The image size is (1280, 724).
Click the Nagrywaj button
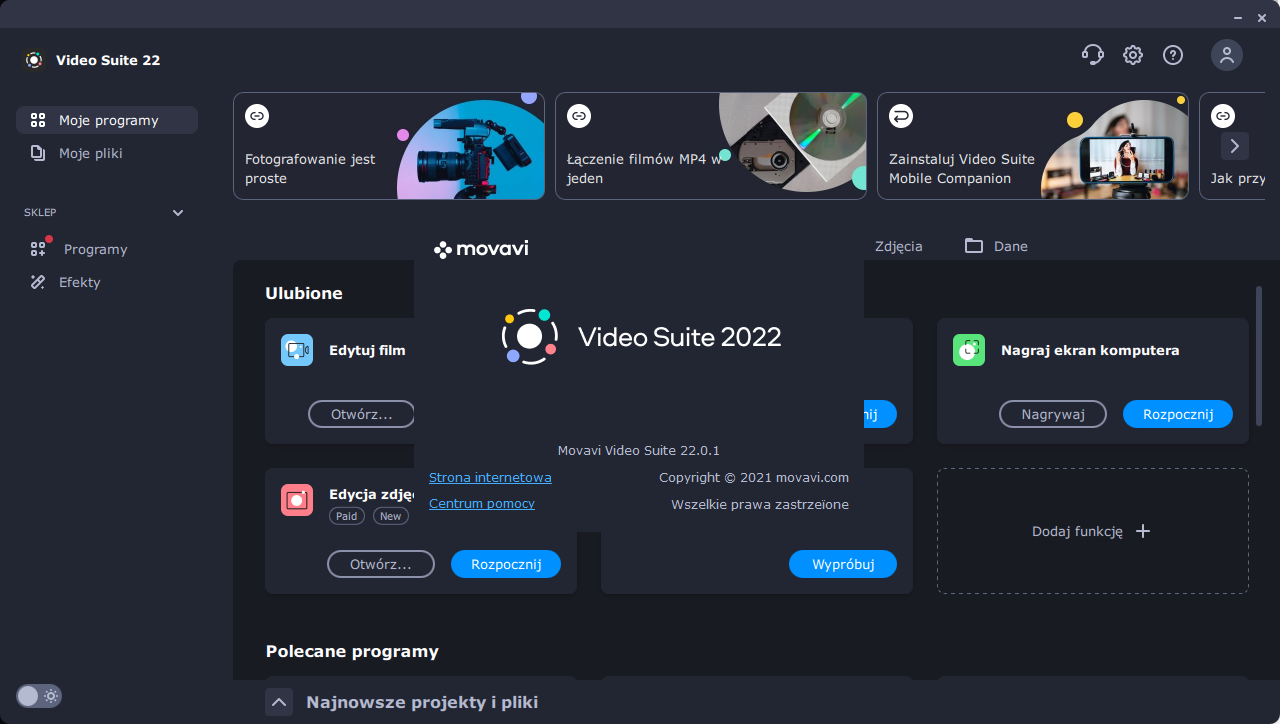1053,414
